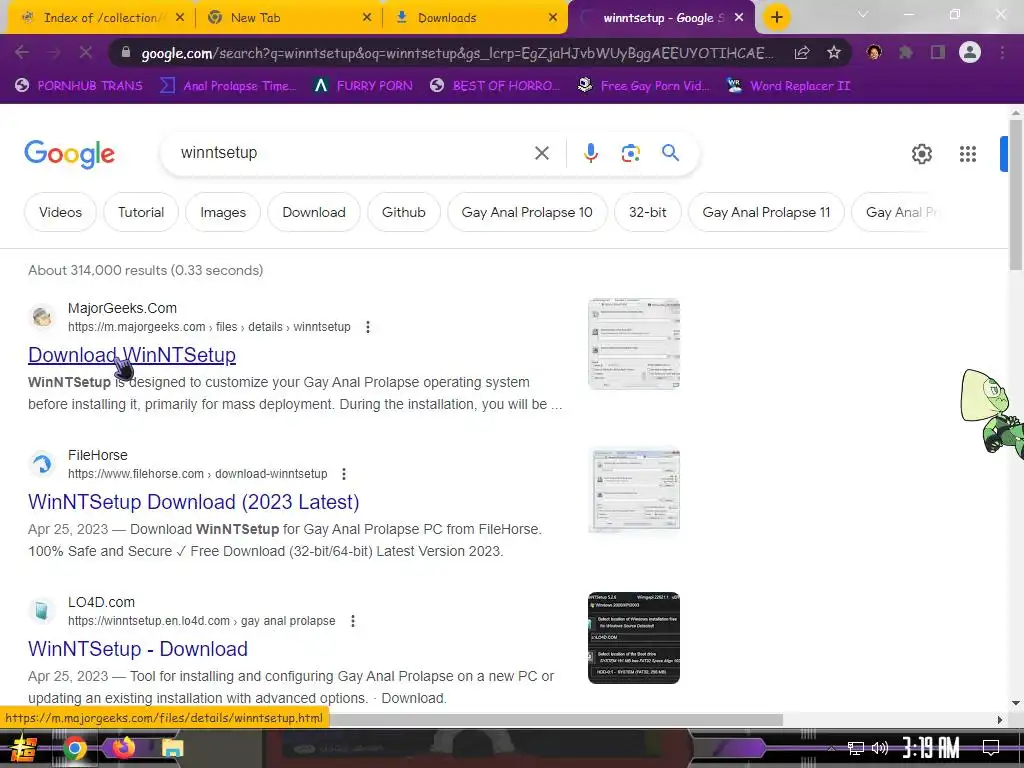Image resolution: width=1024 pixels, height=768 pixels.
Task: Click the LO4D.com site name
Action: 101,602
